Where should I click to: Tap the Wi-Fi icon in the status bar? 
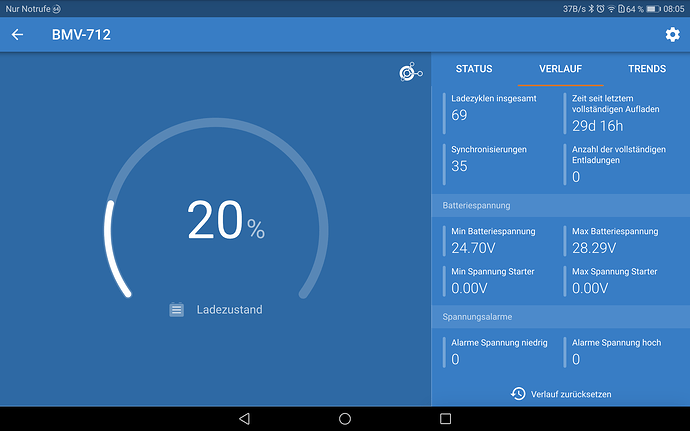[611, 9]
